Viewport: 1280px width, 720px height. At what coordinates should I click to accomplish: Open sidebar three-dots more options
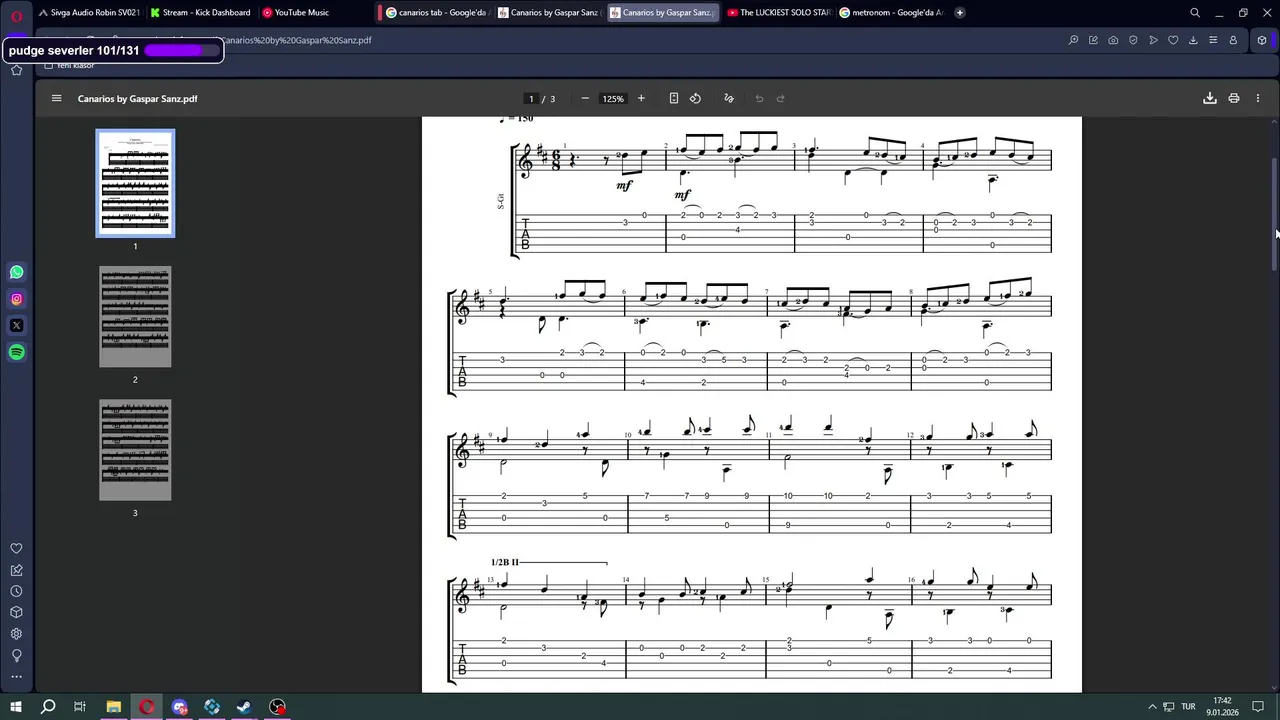(16, 676)
